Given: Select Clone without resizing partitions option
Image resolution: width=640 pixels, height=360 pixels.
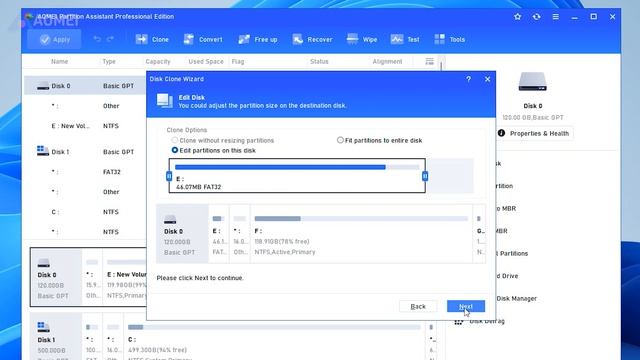Looking at the screenshot, I should pos(223,140).
